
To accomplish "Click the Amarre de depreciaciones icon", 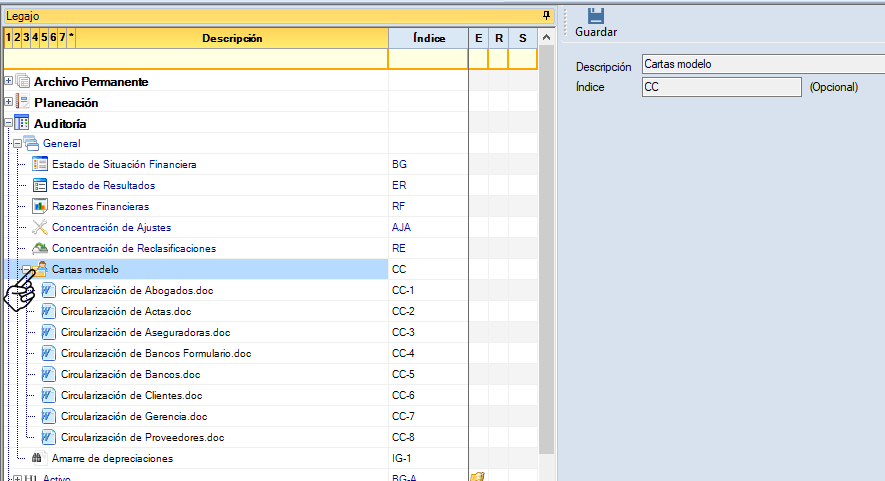I will pyautogui.click(x=39, y=458).
